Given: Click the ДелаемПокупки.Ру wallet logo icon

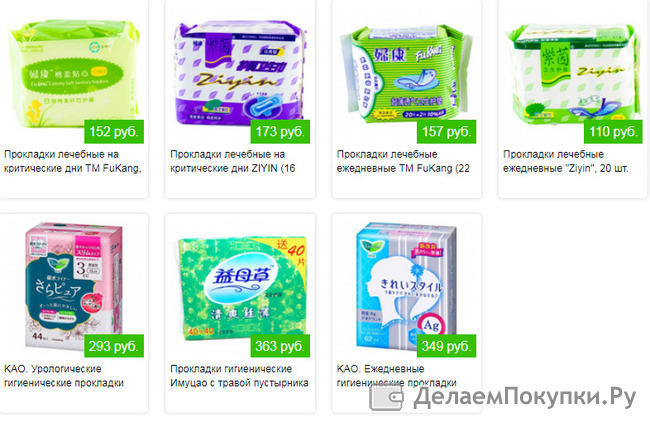Looking at the screenshot, I should pos(386,398).
